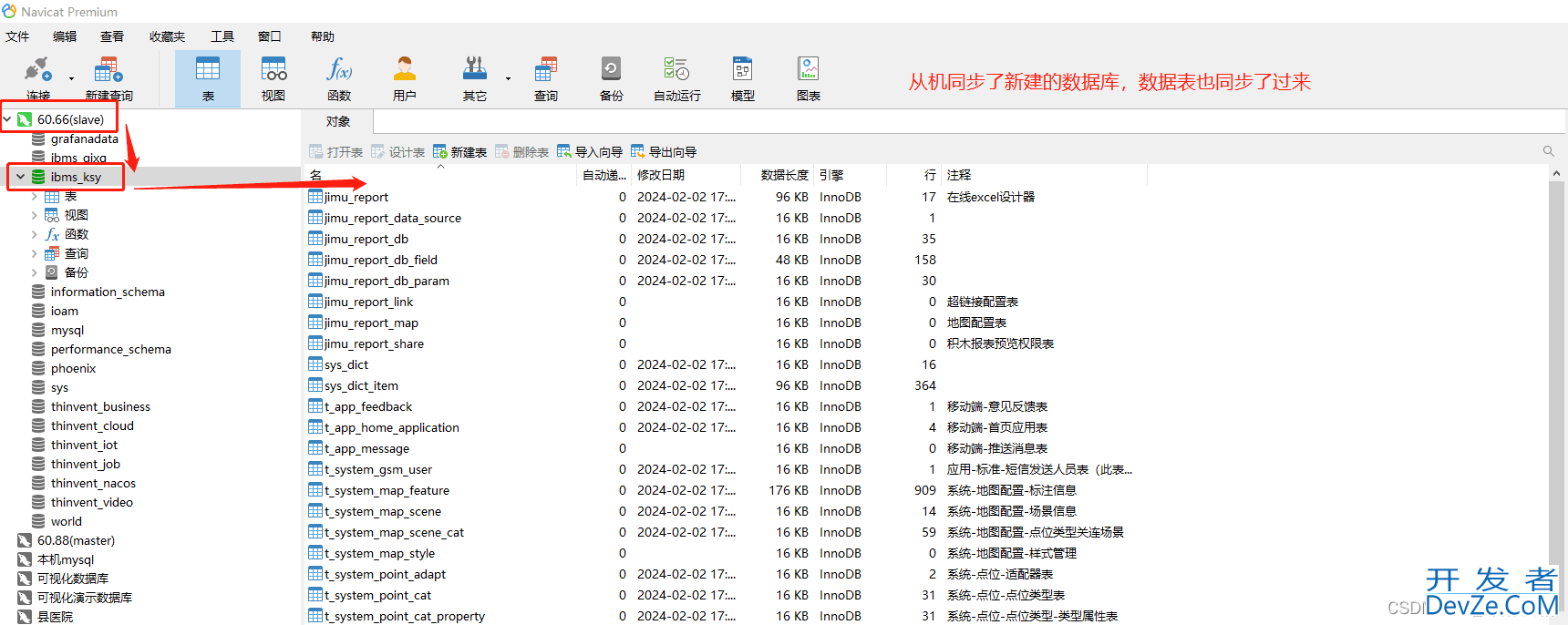Click the t_app_feedback table icon

(315, 406)
